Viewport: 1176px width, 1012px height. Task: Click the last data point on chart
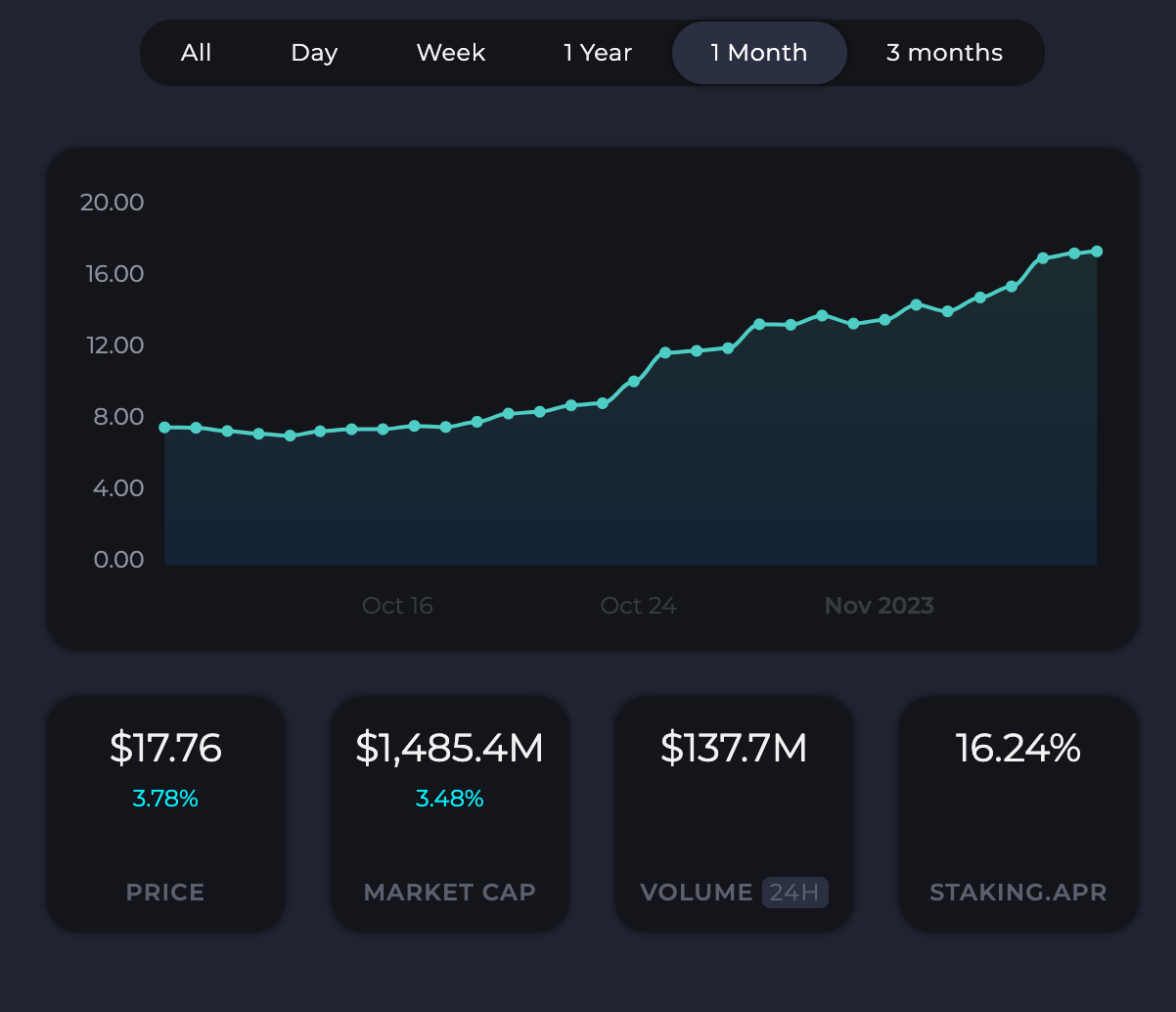click(x=1097, y=252)
